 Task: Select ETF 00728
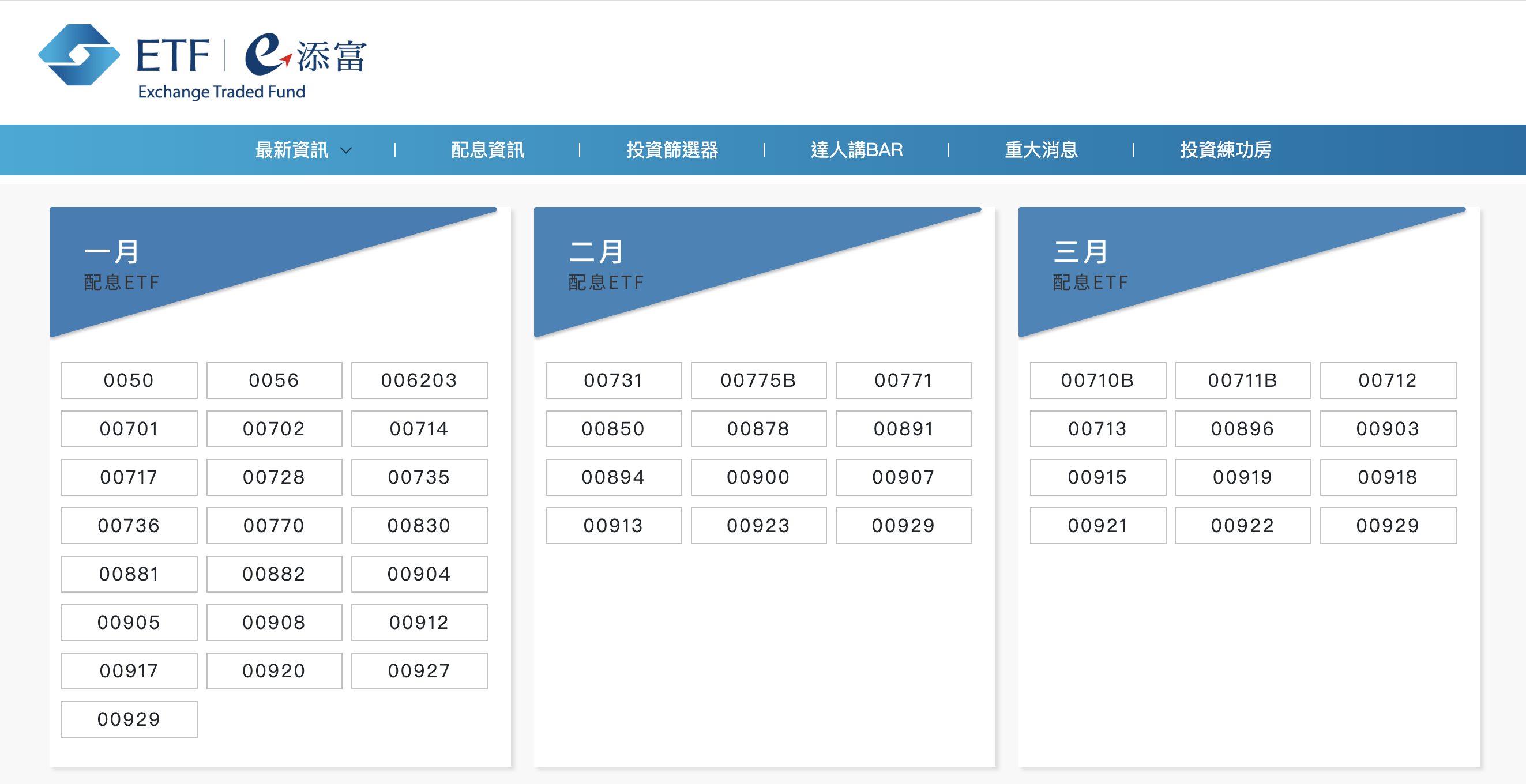point(275,477)
